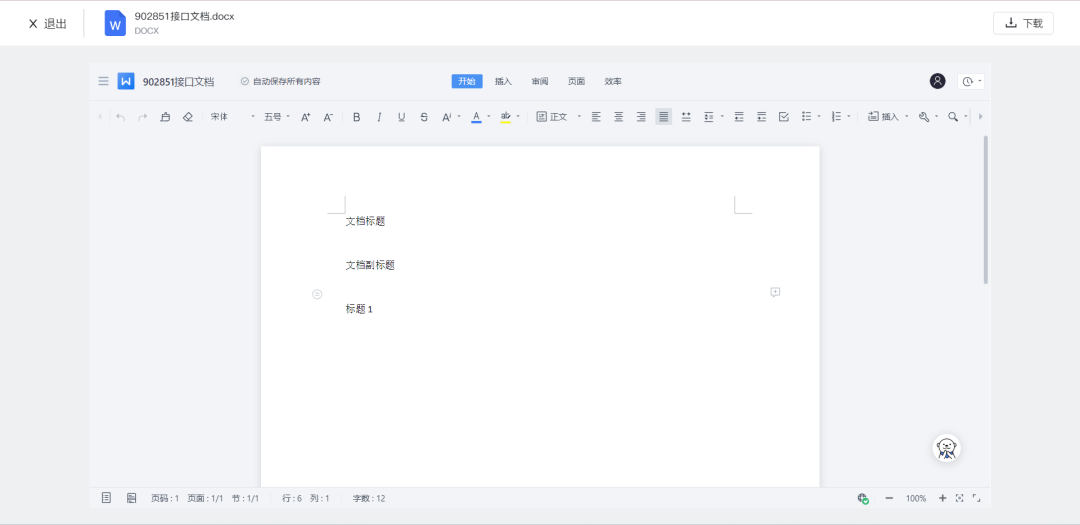This screenshot has height=525, width=1080.
Task: Clear formatting with the eraser icon
Action: (x=187, y=117)
